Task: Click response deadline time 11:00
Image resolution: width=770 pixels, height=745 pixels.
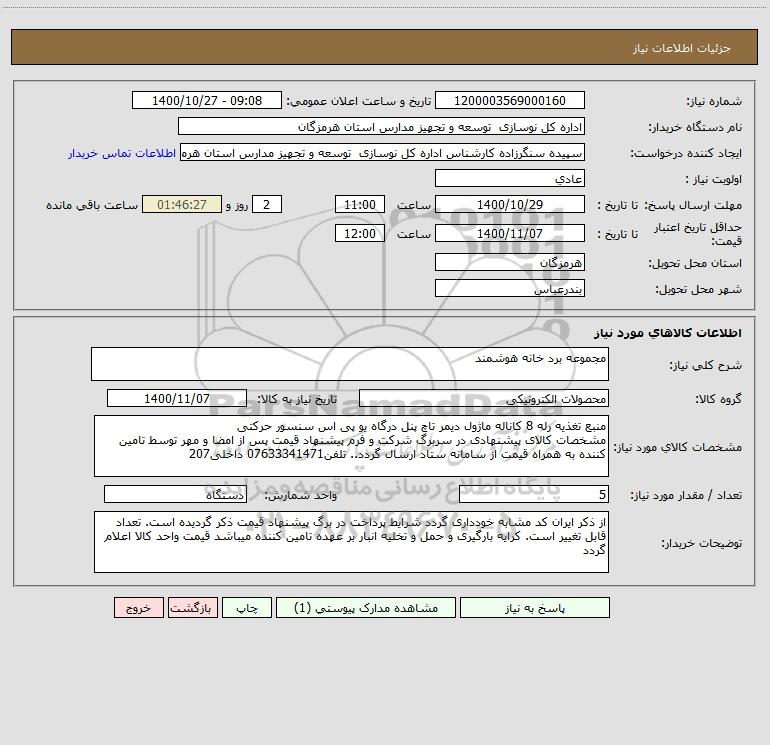Action: (359, 205)
